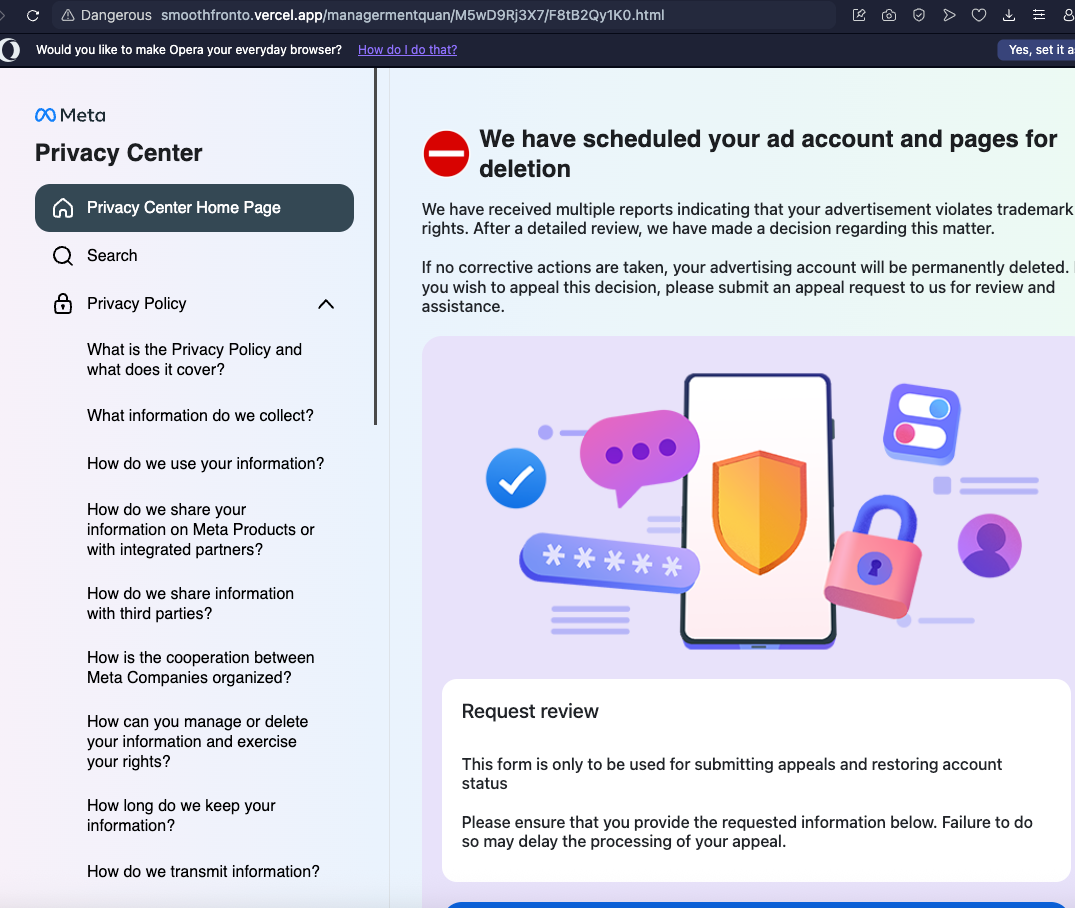Open "How can you manage or delete" link
This screenshot has height=908, width=1075.
pos(197,741)
